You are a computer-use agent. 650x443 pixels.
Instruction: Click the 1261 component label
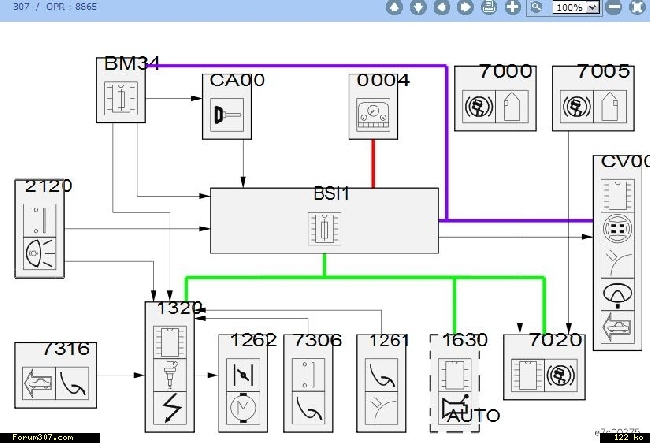click(x=389, y=340)
